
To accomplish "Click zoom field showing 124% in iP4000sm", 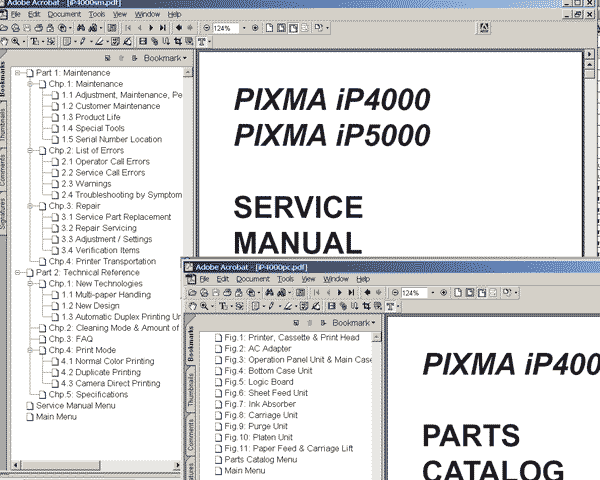I will tap(225, 28).
